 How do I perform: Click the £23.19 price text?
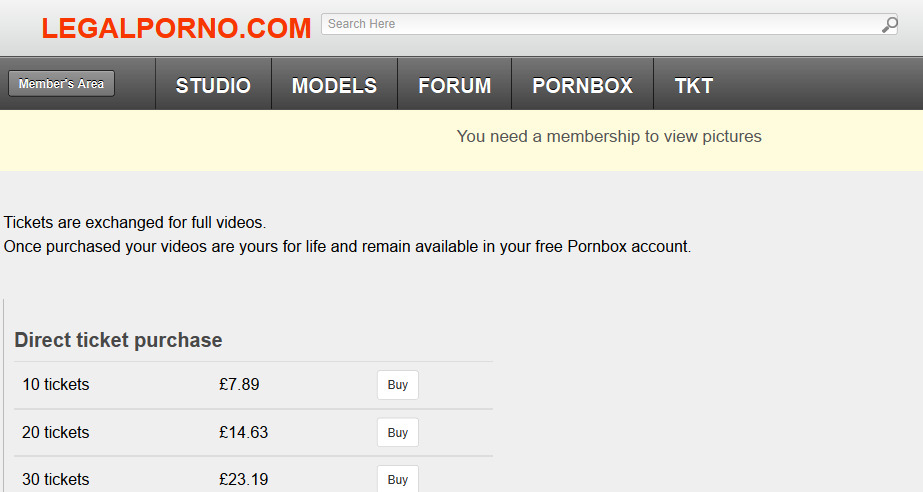(243, 480)
